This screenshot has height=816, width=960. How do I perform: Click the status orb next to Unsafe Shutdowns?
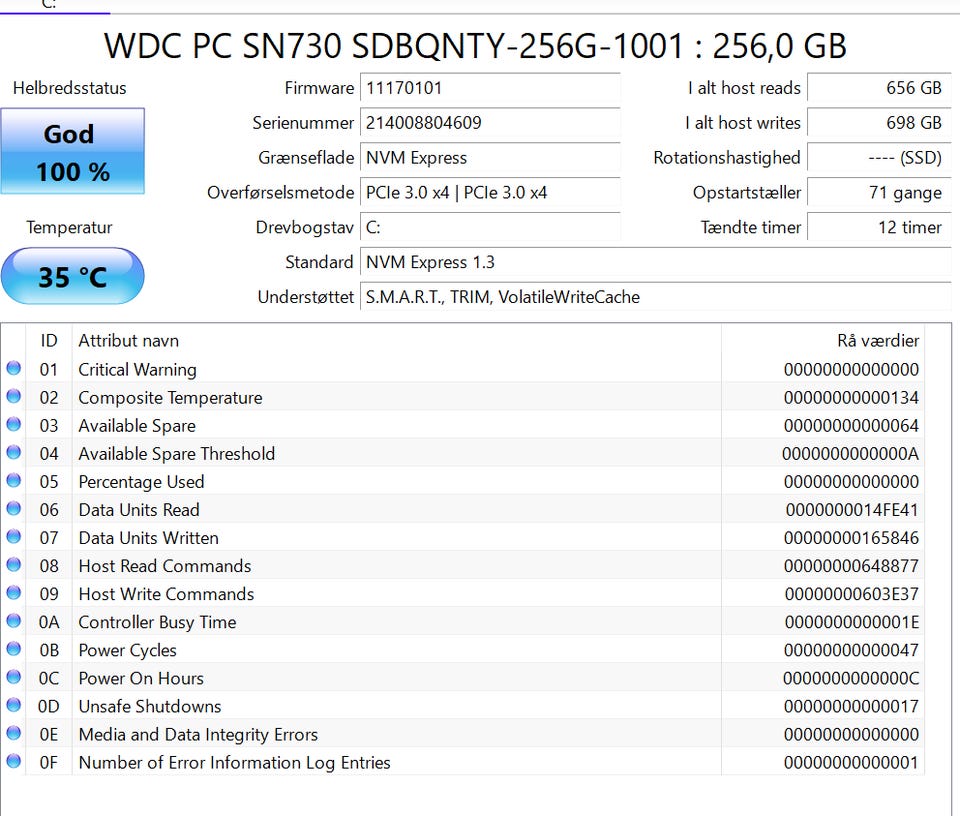(14, 705)
